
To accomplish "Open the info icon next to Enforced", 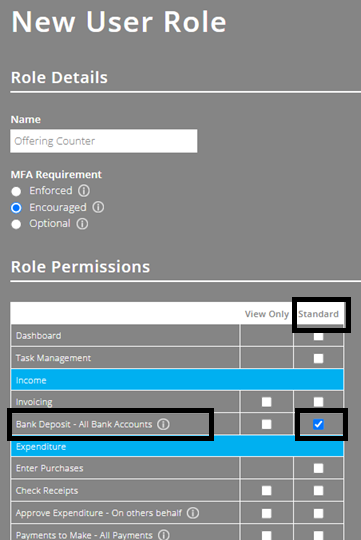I will click(x=84, y=190).
